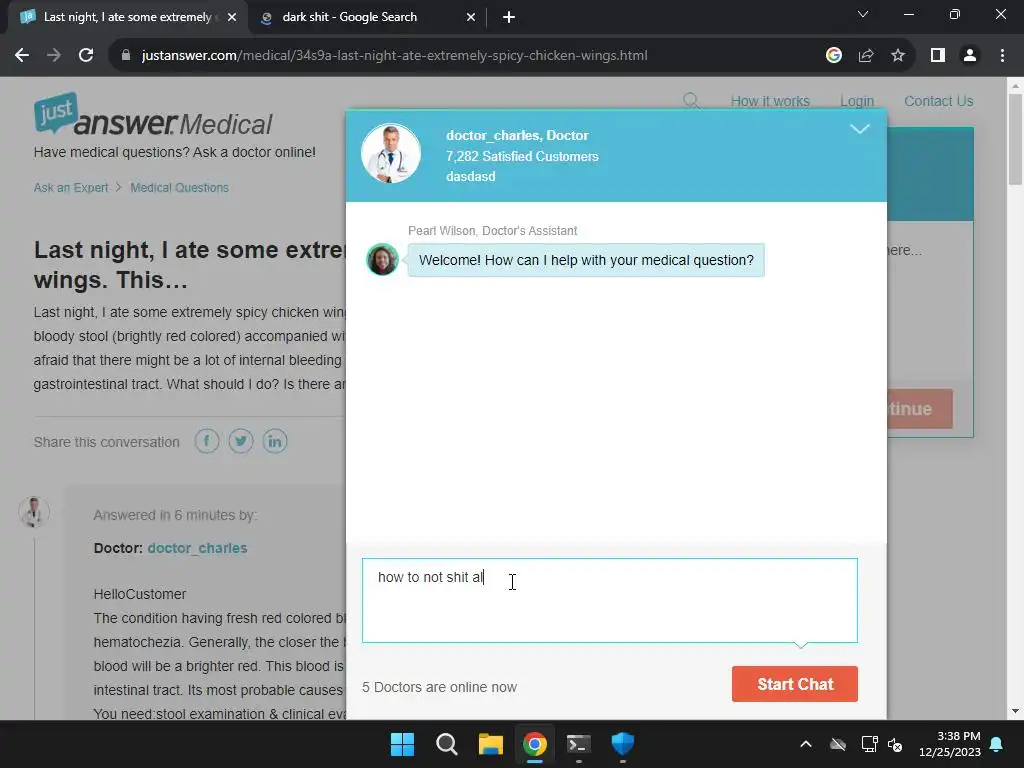
Task: Select the 'Last night, I ate some extremely' tab
Action: click(x=127, y=18)
